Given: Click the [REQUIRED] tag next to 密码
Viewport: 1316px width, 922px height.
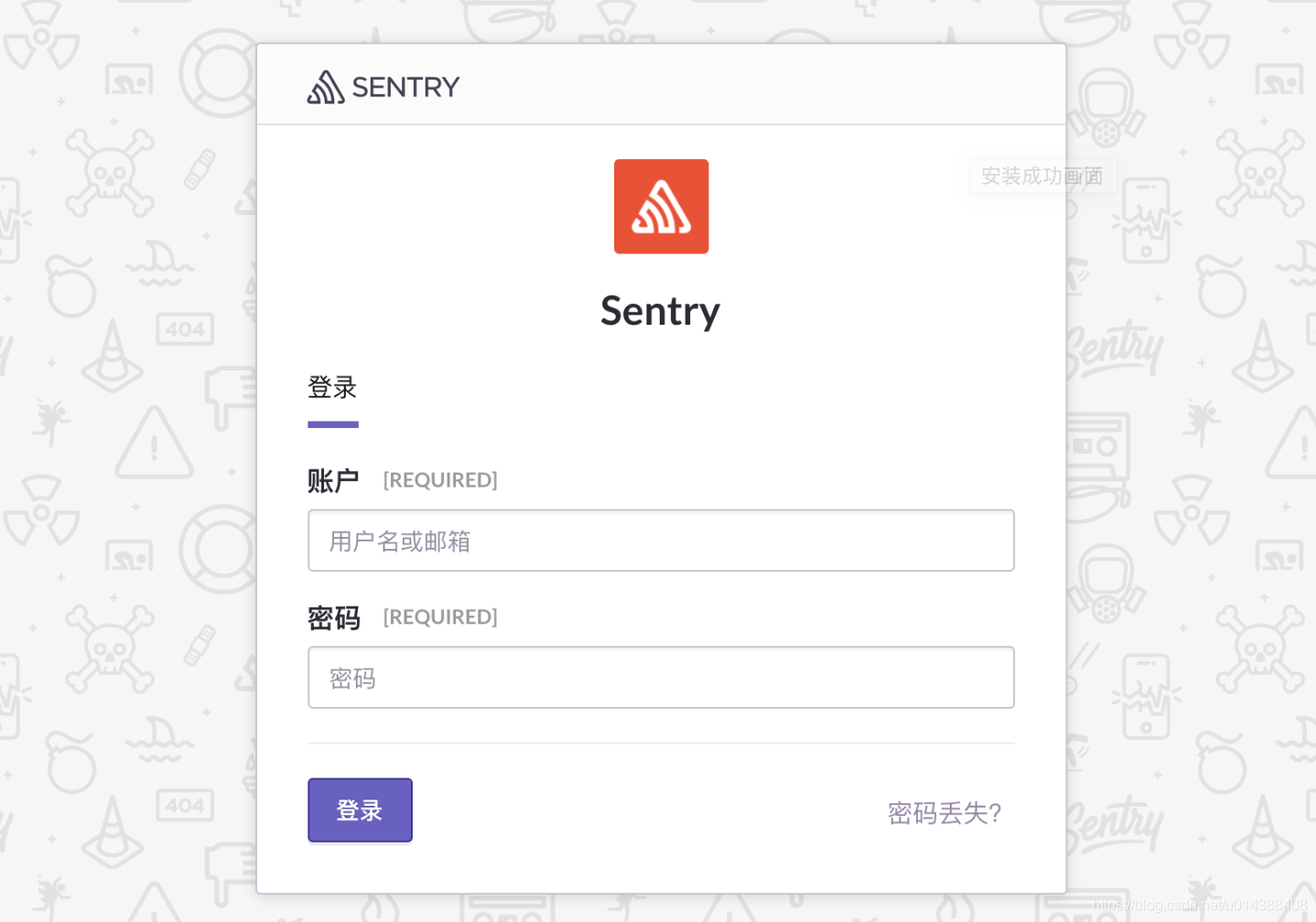Looking at the screenshot, I should 439,617.
